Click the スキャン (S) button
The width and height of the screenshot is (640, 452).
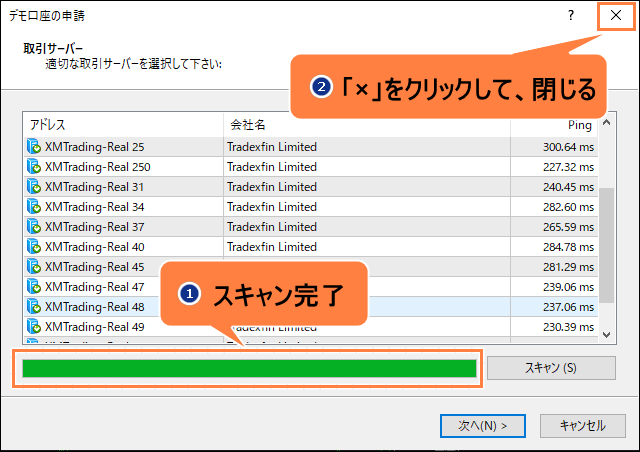tap(551, 368)
